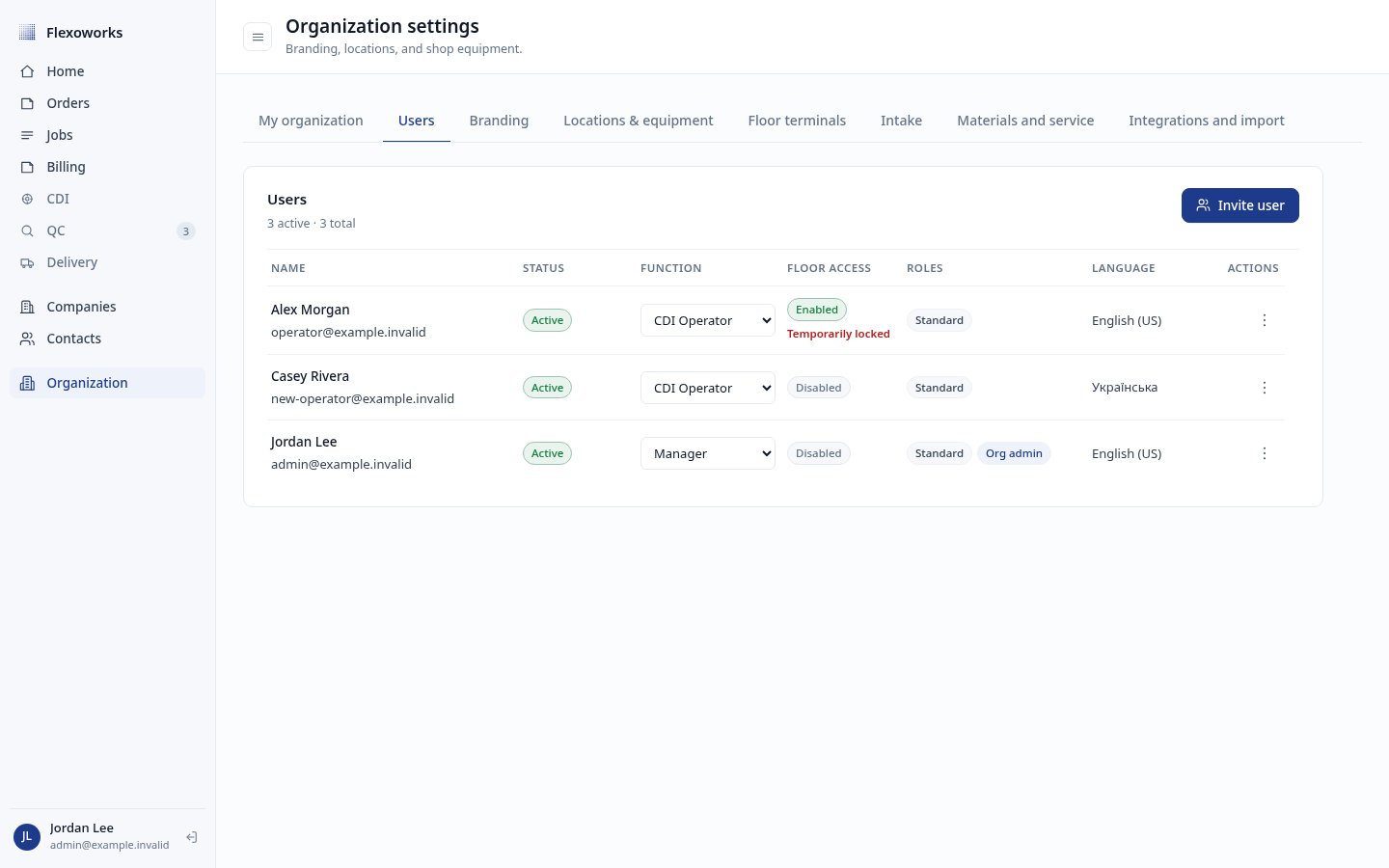Click Jordan Lee's Active status badge

pos(547,453)
